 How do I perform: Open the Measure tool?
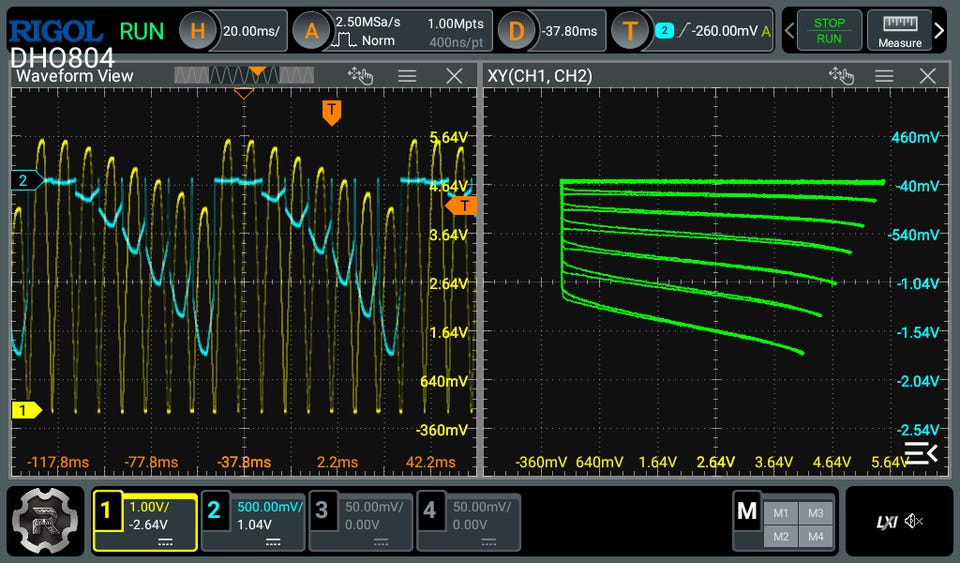tap(899, 31)
